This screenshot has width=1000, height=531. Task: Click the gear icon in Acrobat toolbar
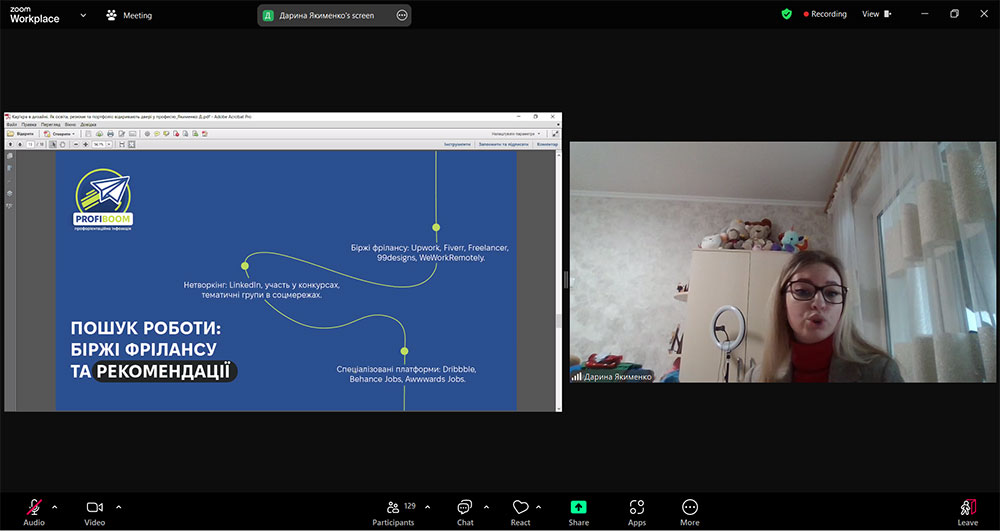147,134
